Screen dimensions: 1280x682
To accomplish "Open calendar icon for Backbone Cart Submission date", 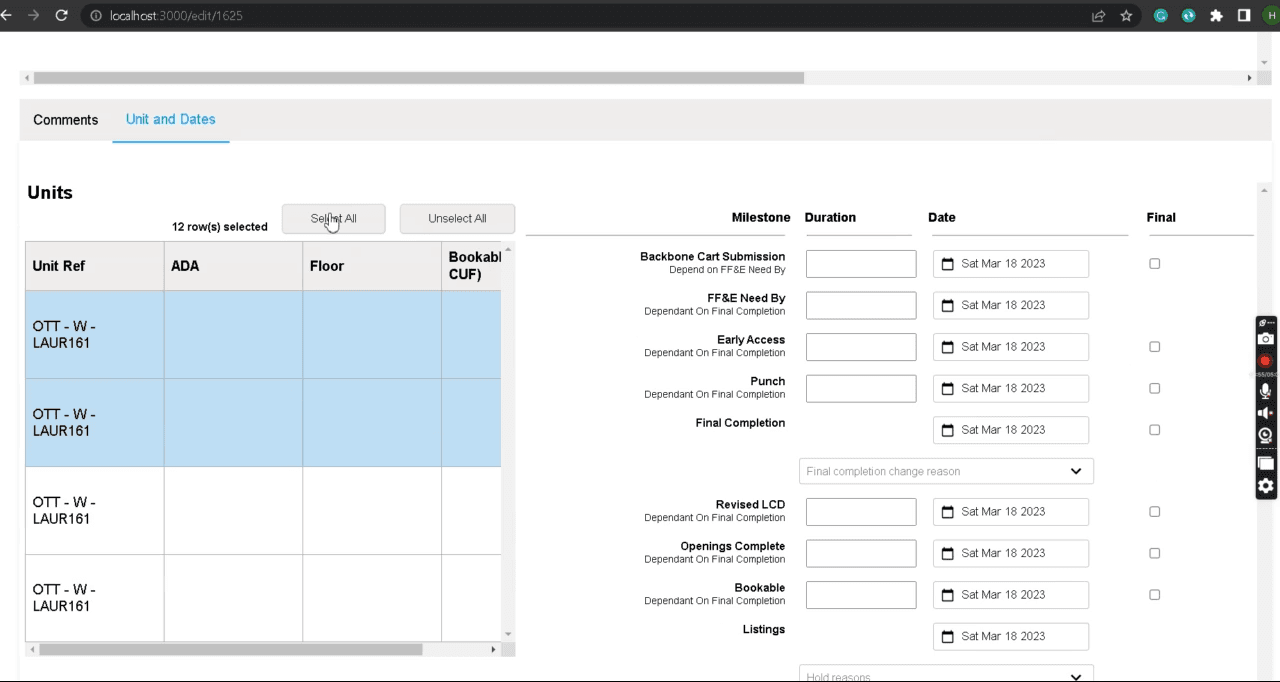I will tap(948, 264).
